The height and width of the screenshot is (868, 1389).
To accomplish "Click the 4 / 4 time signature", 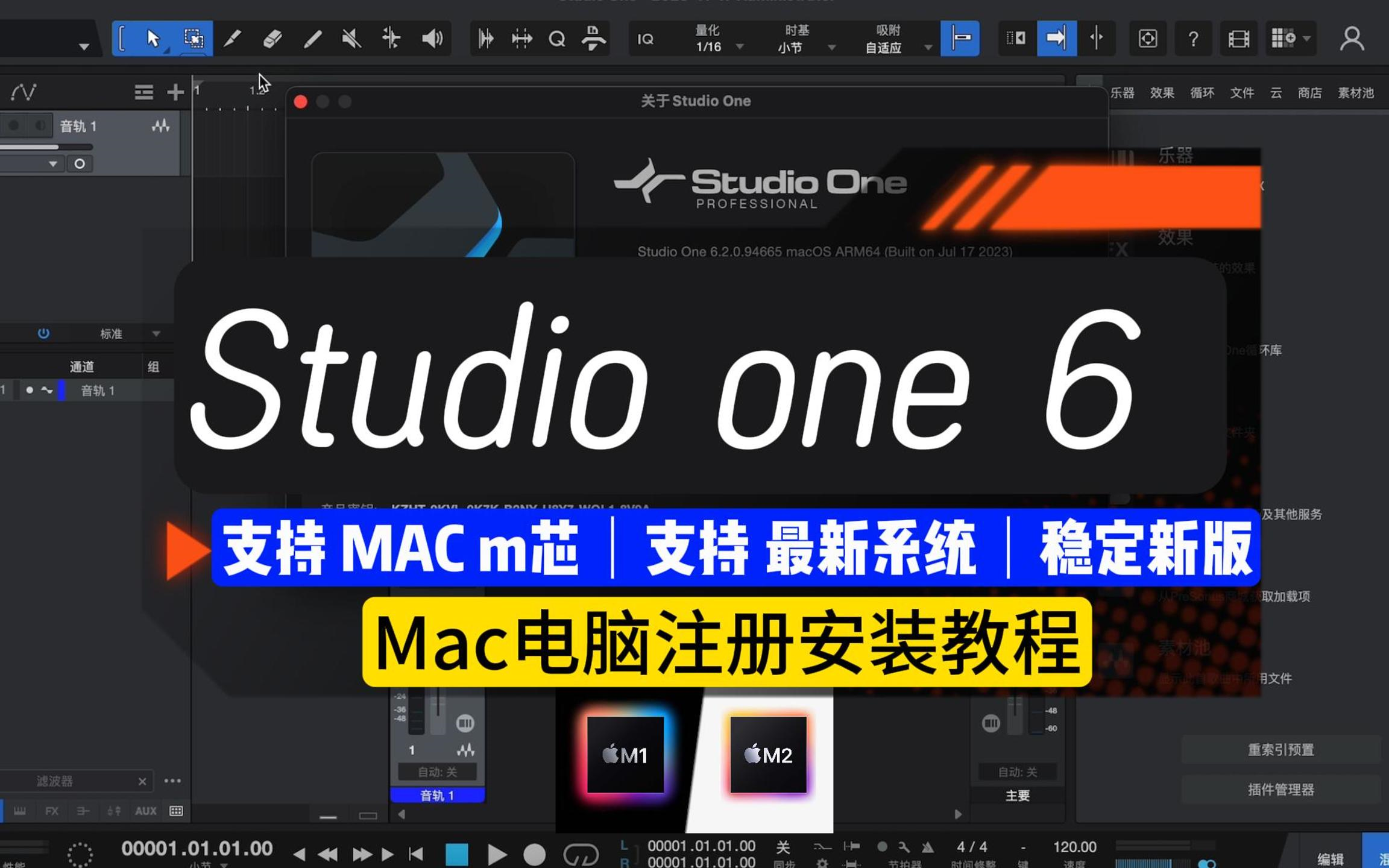I will 972,848.
